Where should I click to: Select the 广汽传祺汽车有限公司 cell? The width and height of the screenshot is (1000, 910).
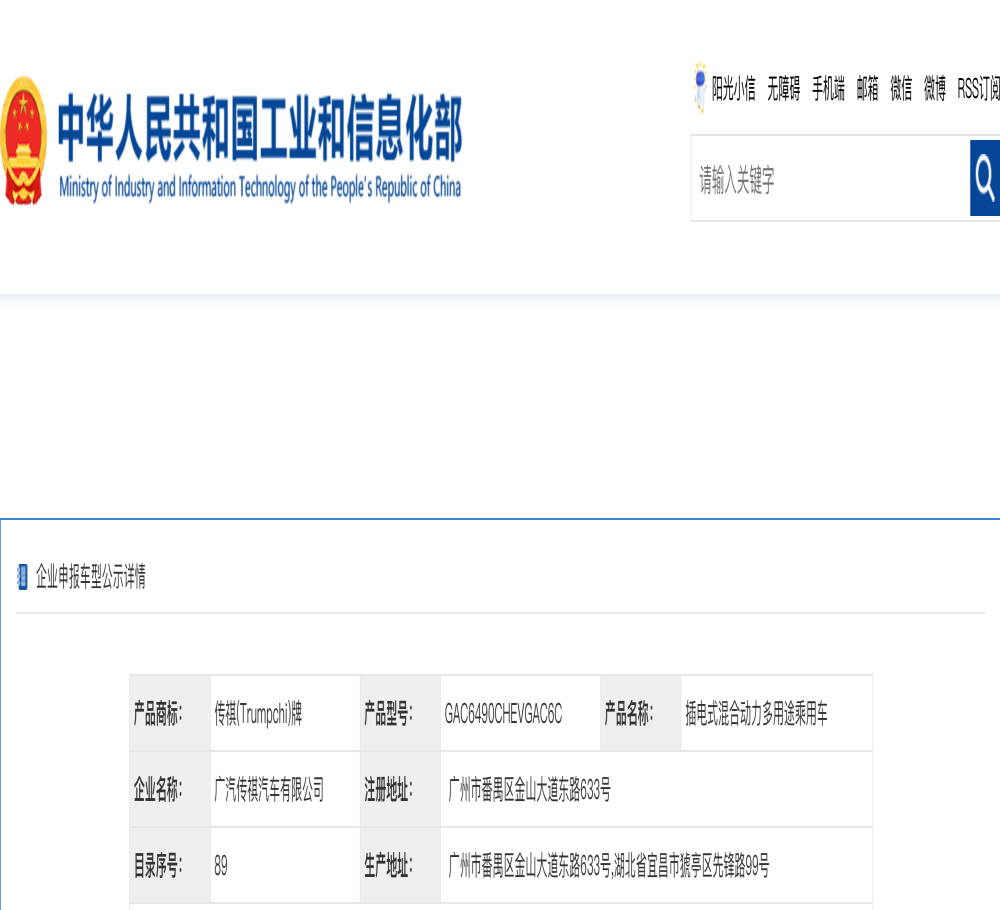click(x=285, y=789)
